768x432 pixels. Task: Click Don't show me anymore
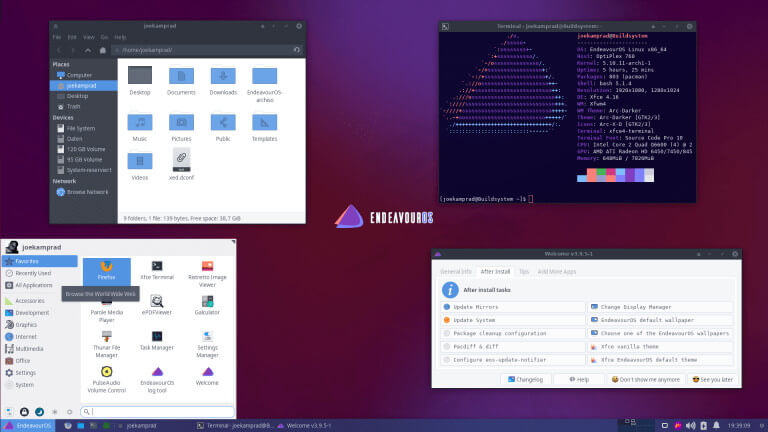pos(645,380)
